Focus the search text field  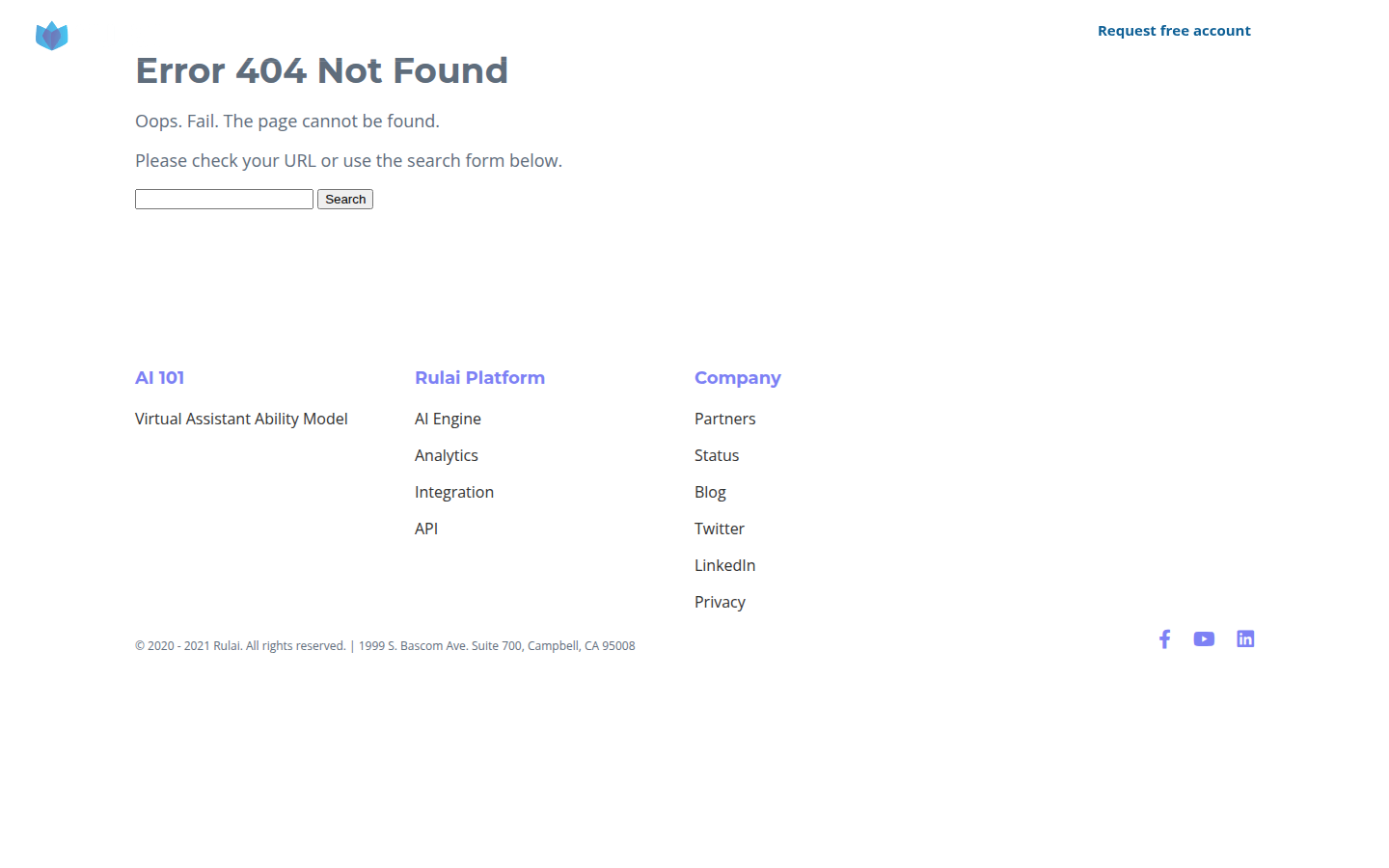coord(224,200)
